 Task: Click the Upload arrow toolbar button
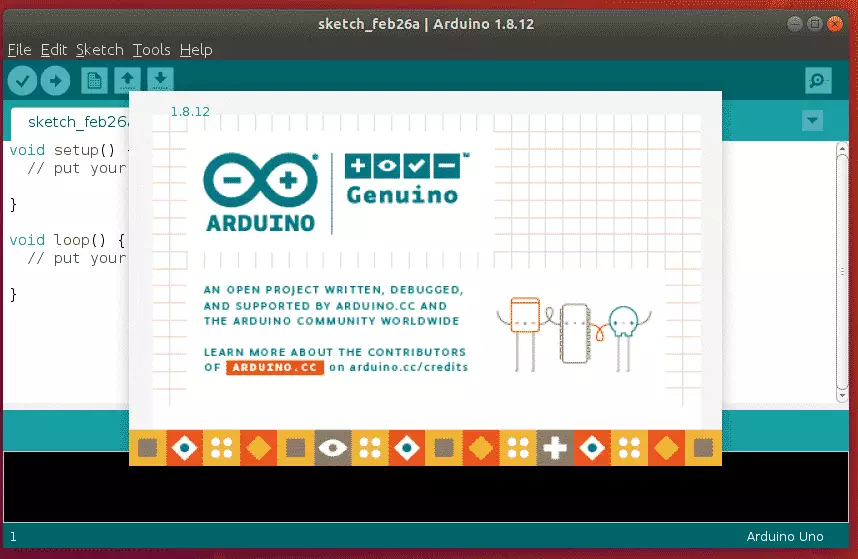click(55, 81)
